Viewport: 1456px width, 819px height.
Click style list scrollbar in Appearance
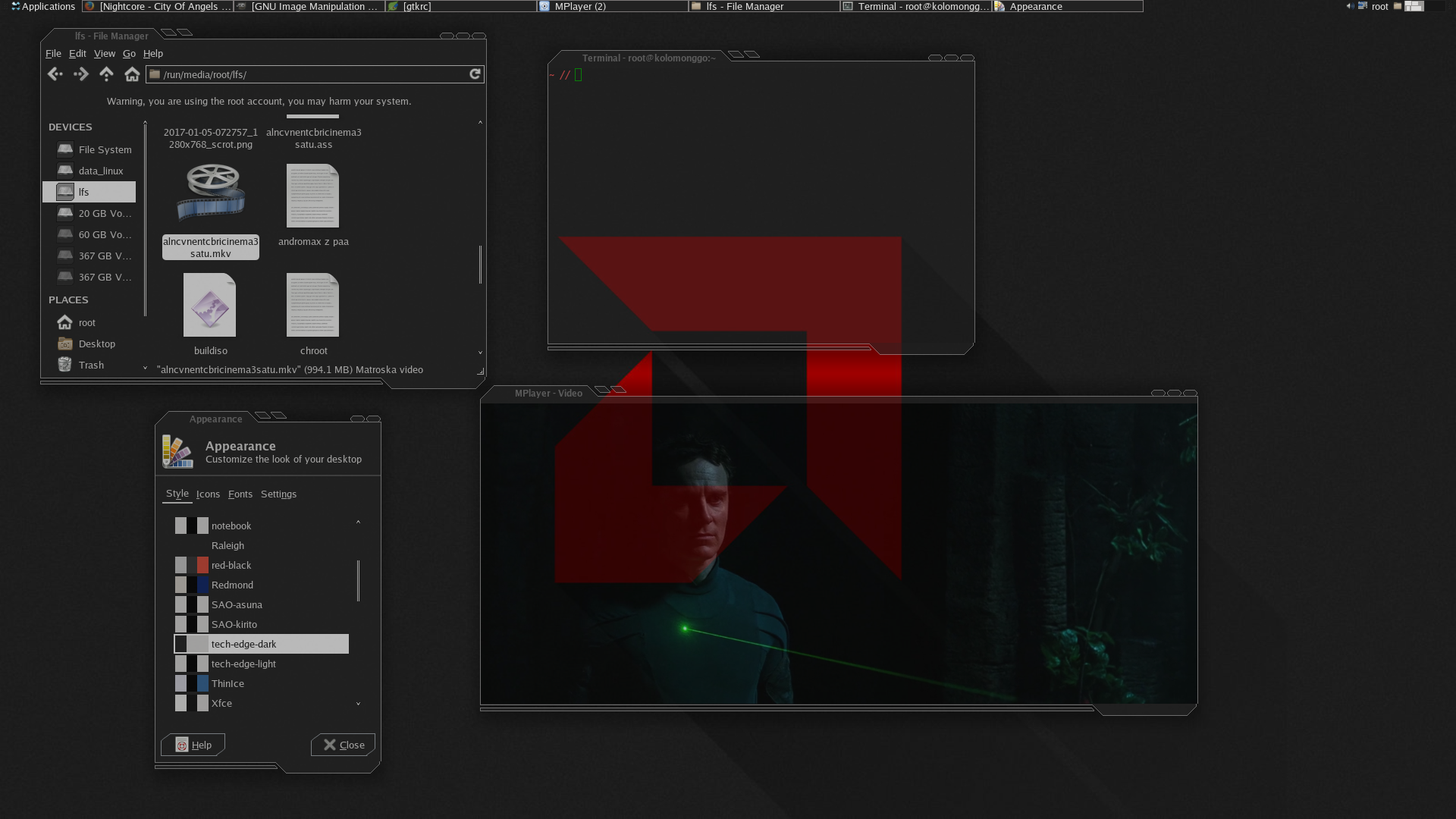click(358, 581)
